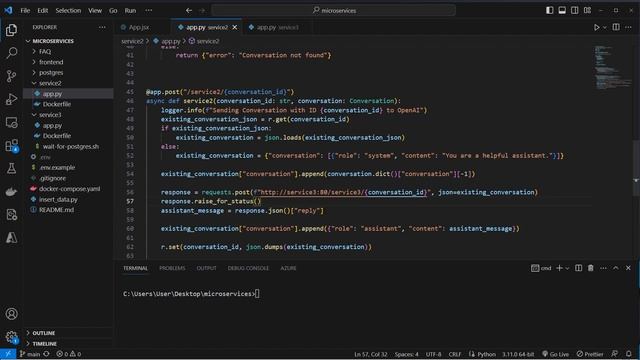The width and height of the screenshot is (640, 360).
Task: Open the File menu
Action: [x=25, y=11]
